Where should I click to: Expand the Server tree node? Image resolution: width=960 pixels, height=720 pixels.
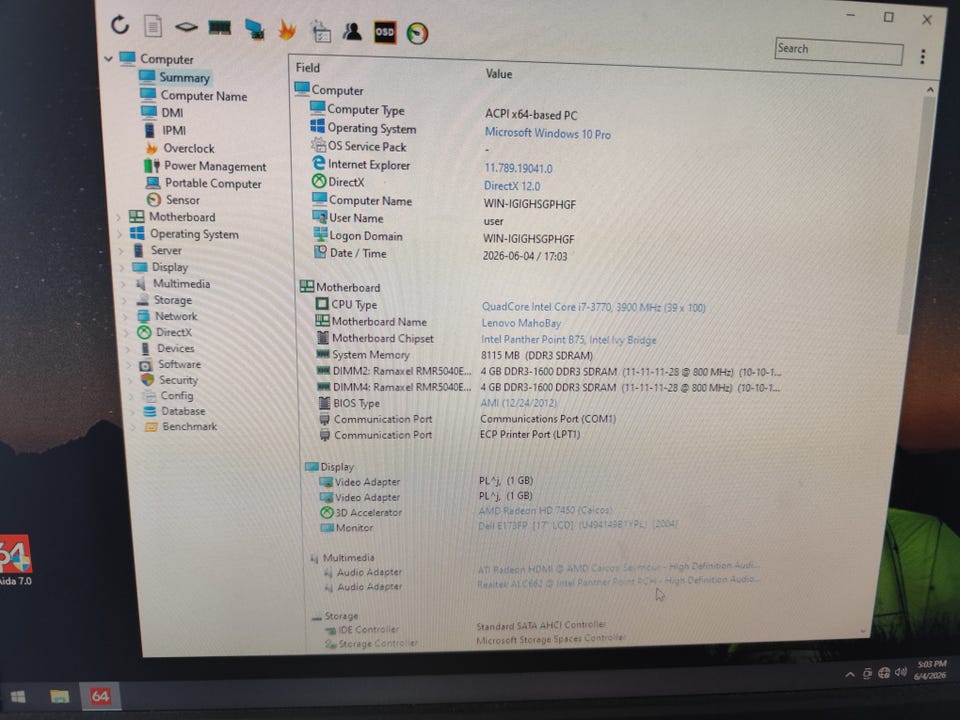coord(121,250)
